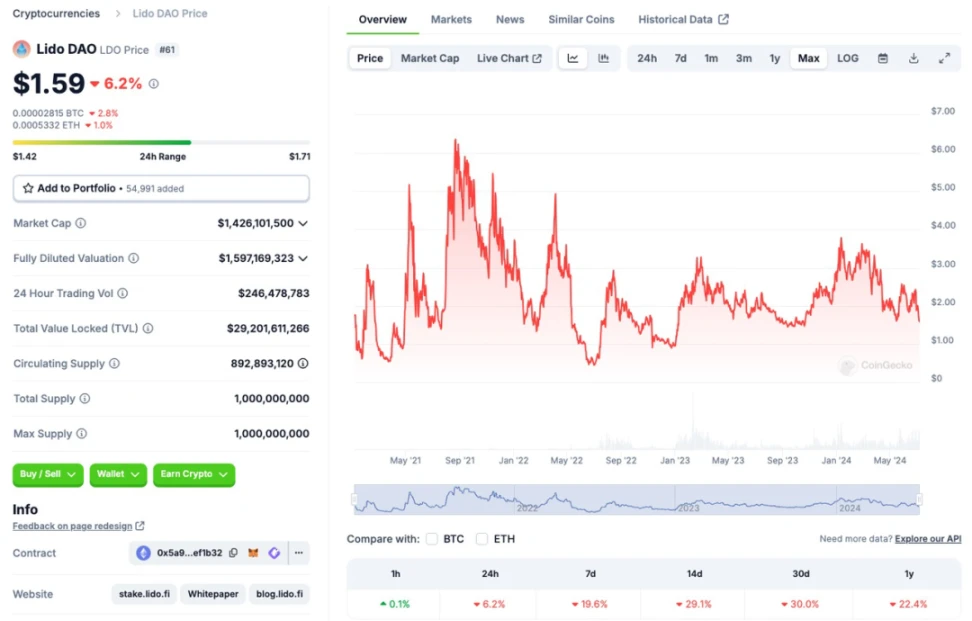Switch to the Markets tab
972x621 pixels.
[451, 19]
